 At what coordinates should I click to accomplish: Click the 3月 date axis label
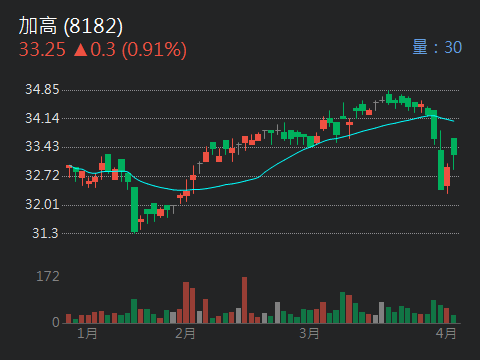tap(309, 333)
